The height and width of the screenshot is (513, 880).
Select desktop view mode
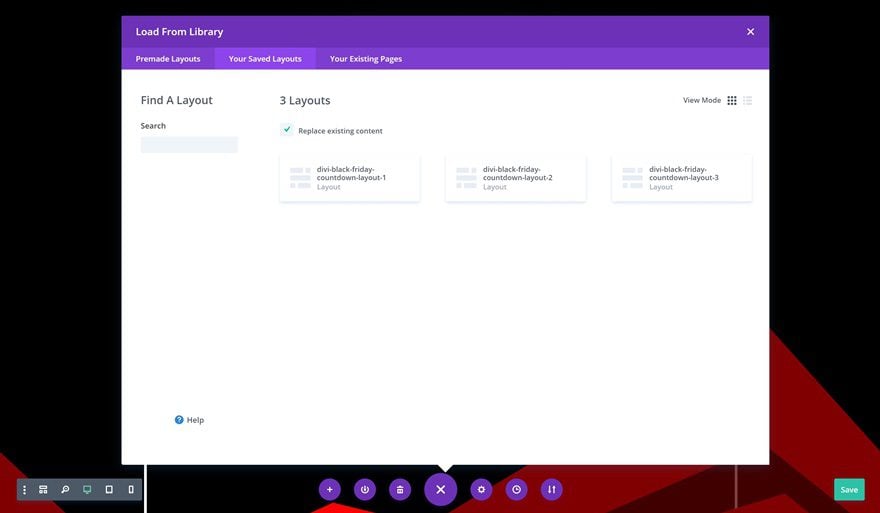[x=87, y=489]
